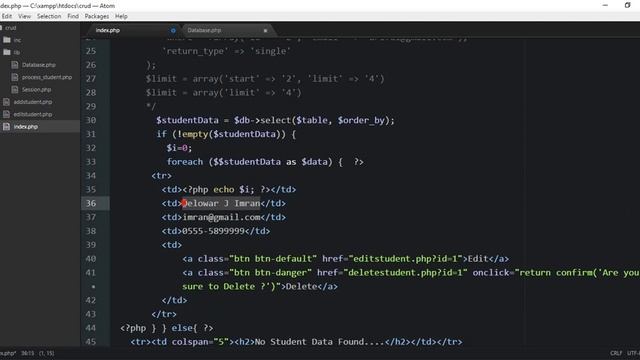This screenshot has height=360, width=640.
Task: Click the file icon beside index.php in tree
Action: coord(7,127)
